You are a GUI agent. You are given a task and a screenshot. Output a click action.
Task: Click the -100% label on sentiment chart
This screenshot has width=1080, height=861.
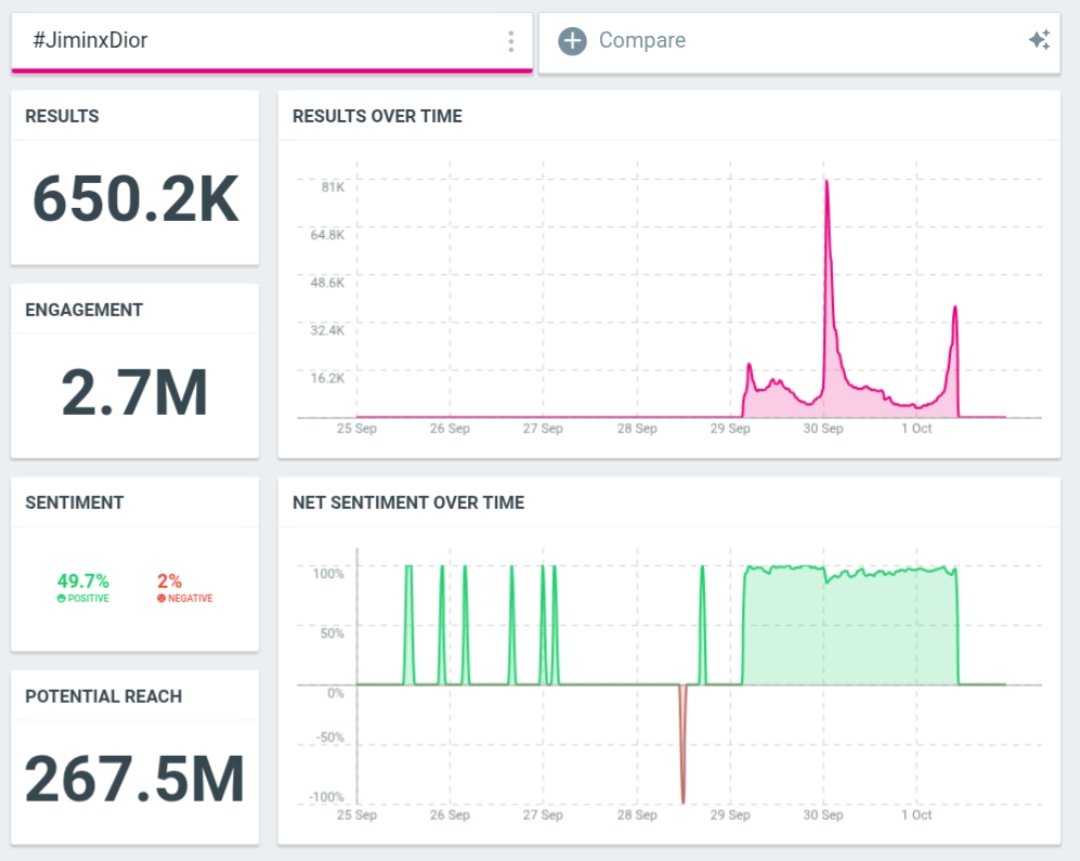[x=326, y=797]
